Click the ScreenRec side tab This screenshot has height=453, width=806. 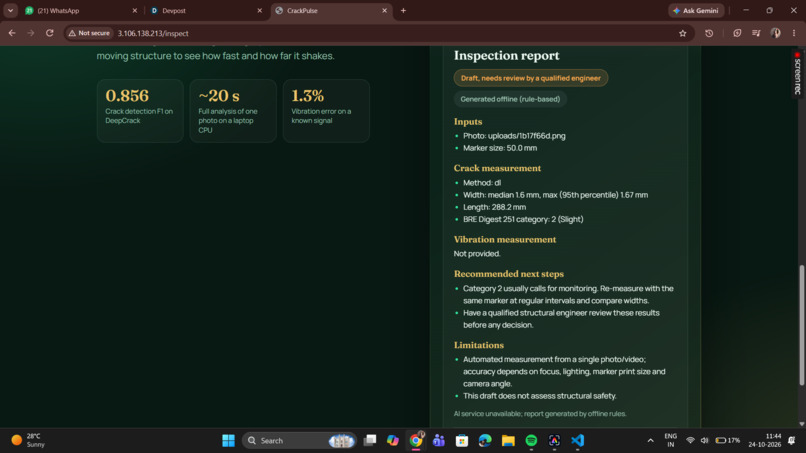click(x=797, y=74)
